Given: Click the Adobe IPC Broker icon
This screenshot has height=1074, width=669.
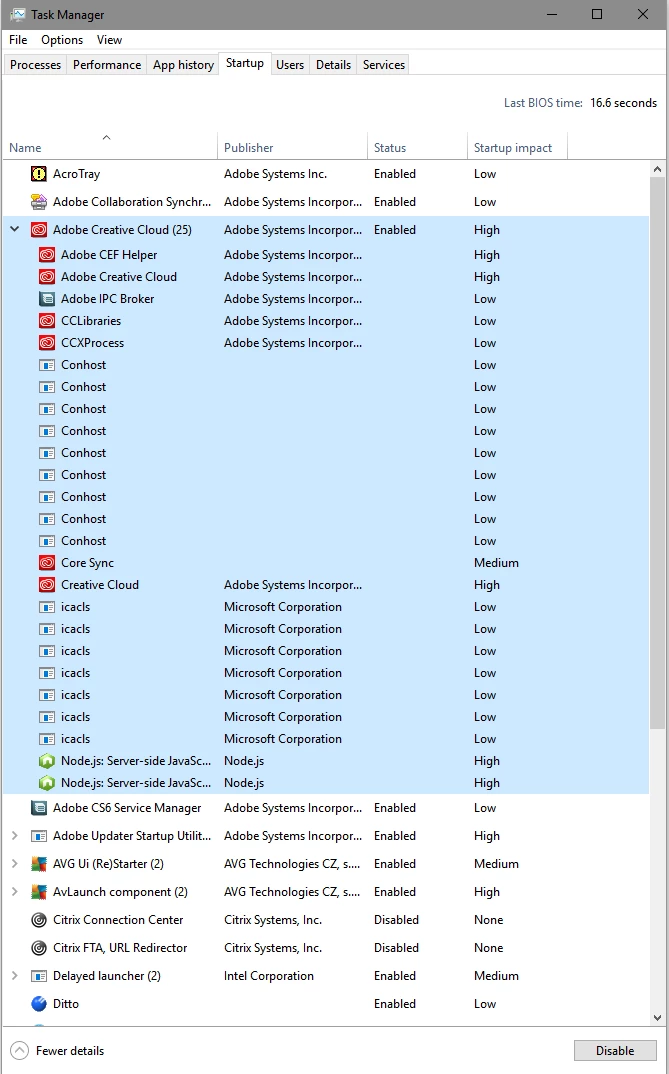Looking at the screenshot, I should click(x=47, y=299).
